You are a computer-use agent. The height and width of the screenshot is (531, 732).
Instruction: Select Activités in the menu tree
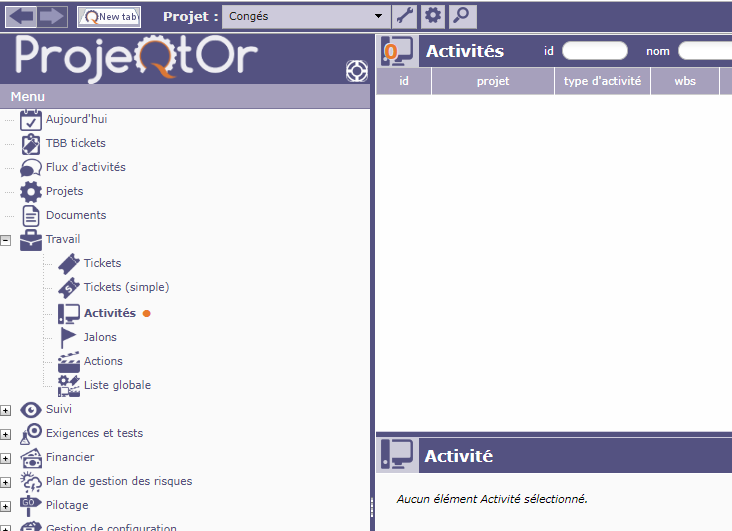[110, 313]
